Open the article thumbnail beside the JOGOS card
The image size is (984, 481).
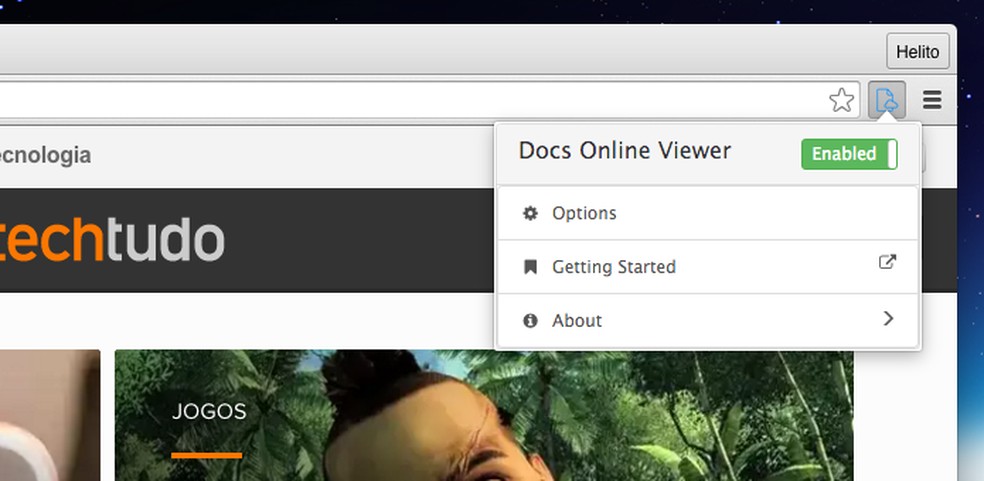click(x=50, y=415)
